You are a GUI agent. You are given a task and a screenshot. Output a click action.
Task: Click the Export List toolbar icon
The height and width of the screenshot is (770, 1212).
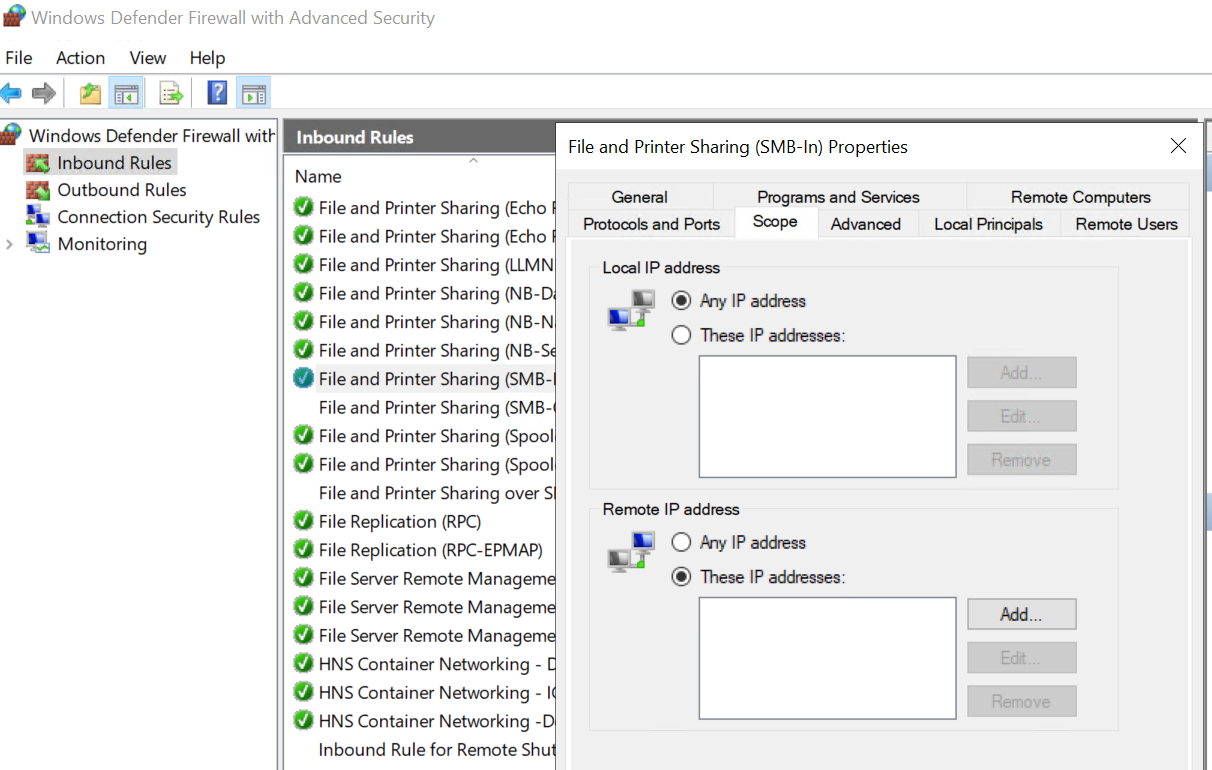coord(172,94)
